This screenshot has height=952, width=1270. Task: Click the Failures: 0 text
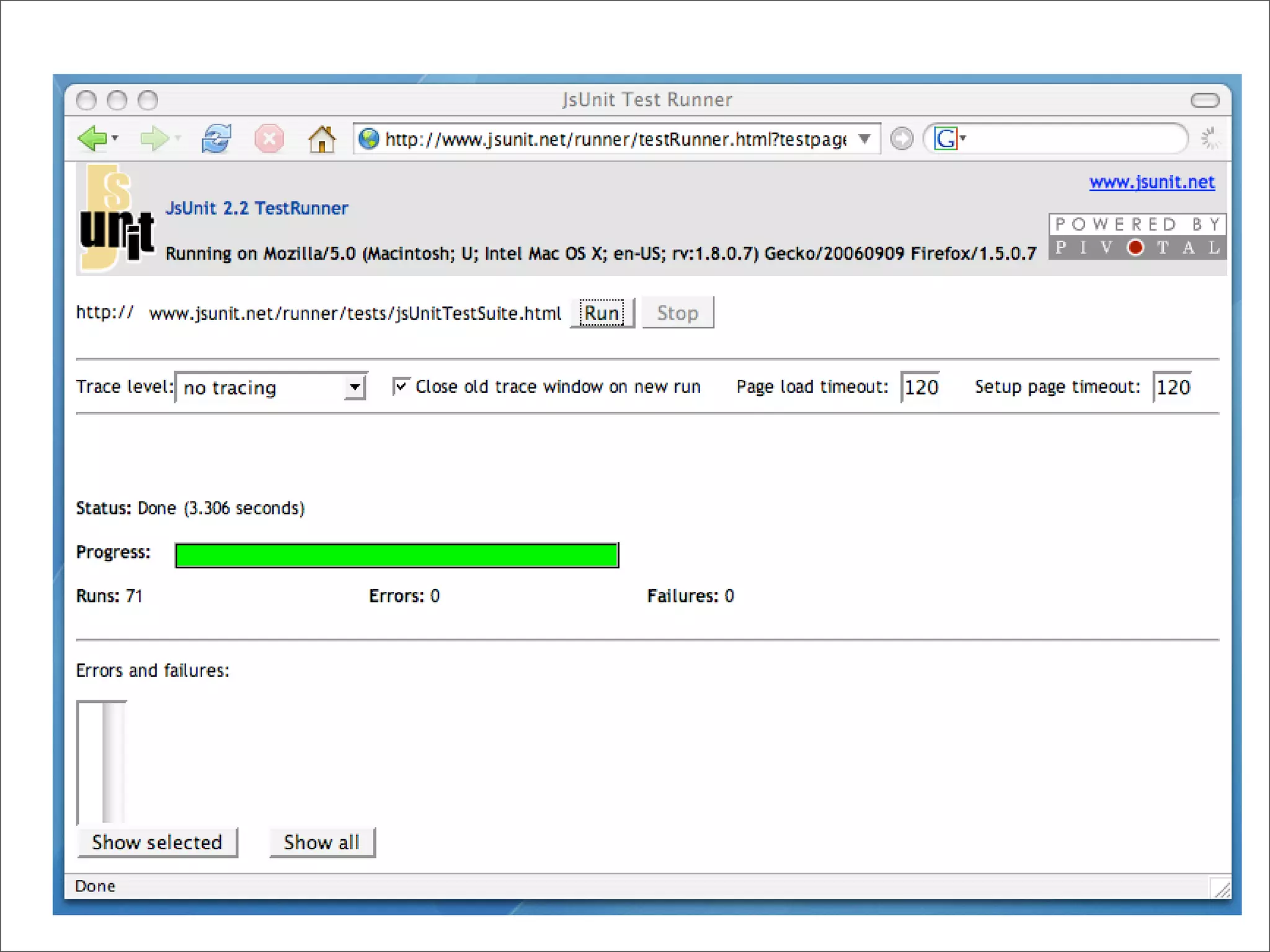click(690, 596)
